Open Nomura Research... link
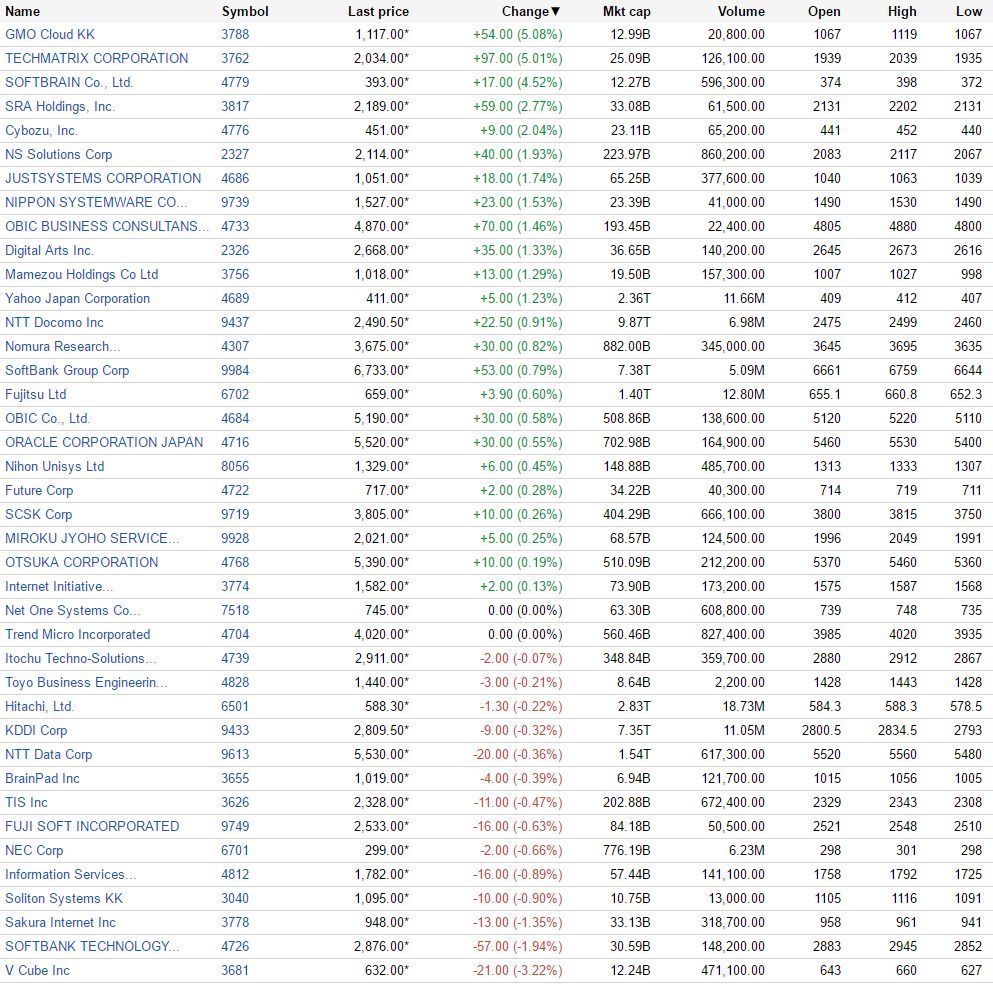Screen dimensions: 993x984 pos(63,347)
